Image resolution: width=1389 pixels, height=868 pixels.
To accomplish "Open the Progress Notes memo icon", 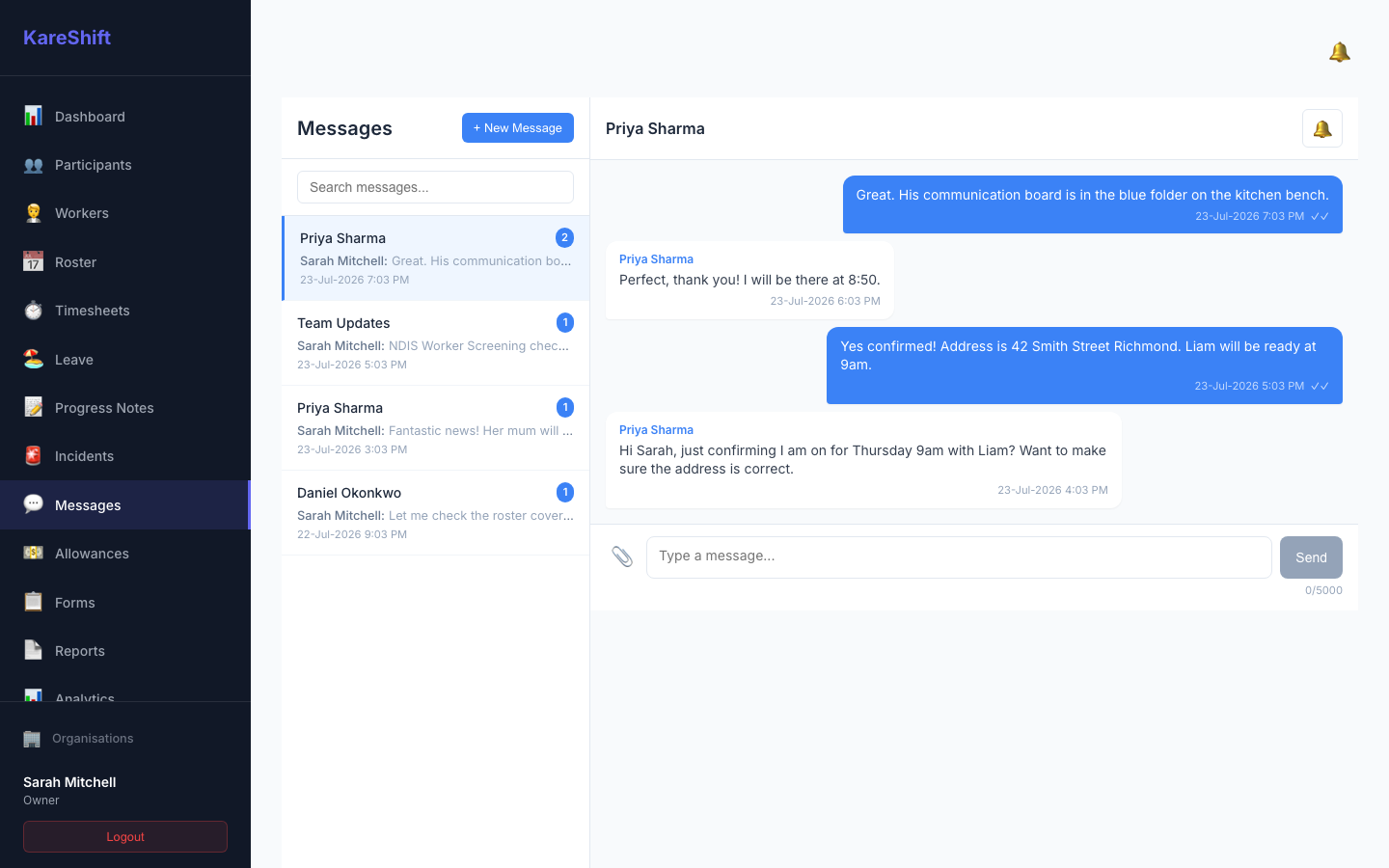I will [x=33, y=407].
